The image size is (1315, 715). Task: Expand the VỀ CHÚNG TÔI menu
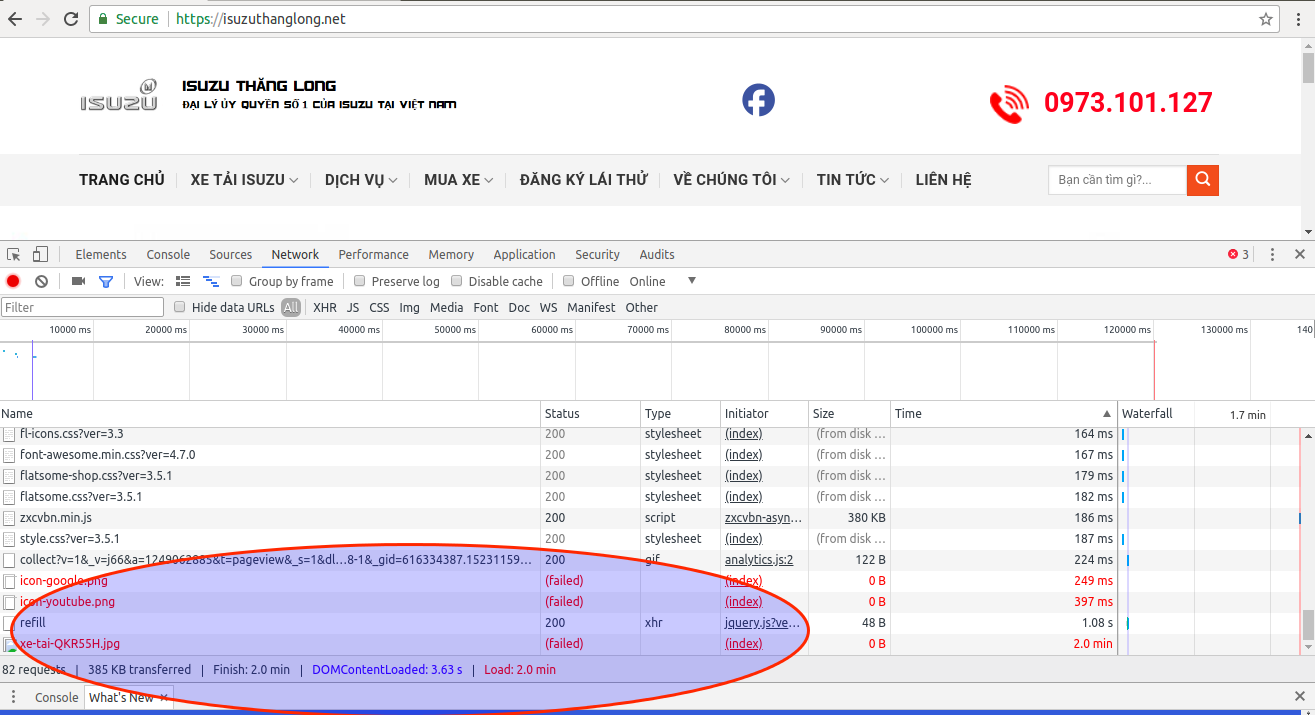731,180
